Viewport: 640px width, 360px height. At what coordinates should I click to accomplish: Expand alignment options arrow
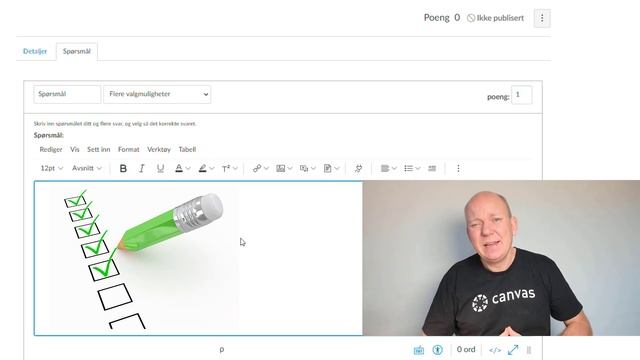pyautogui.click(x=394, y=168)
